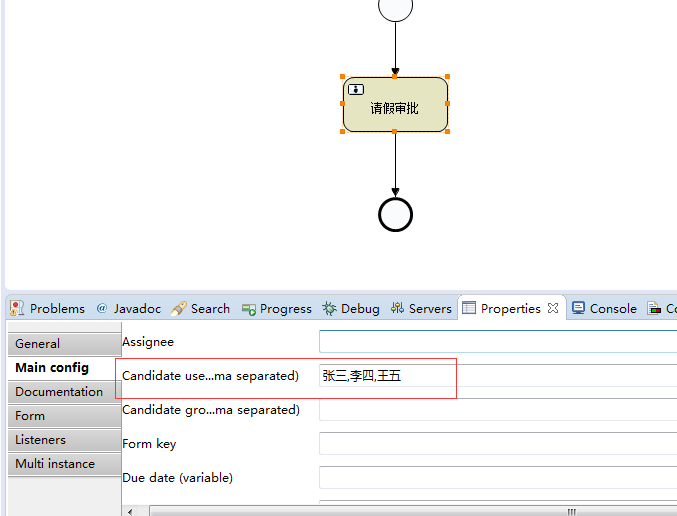Switch to the Progress tab
The width and height of the screenshot is (677, 516).
[277, 308]
